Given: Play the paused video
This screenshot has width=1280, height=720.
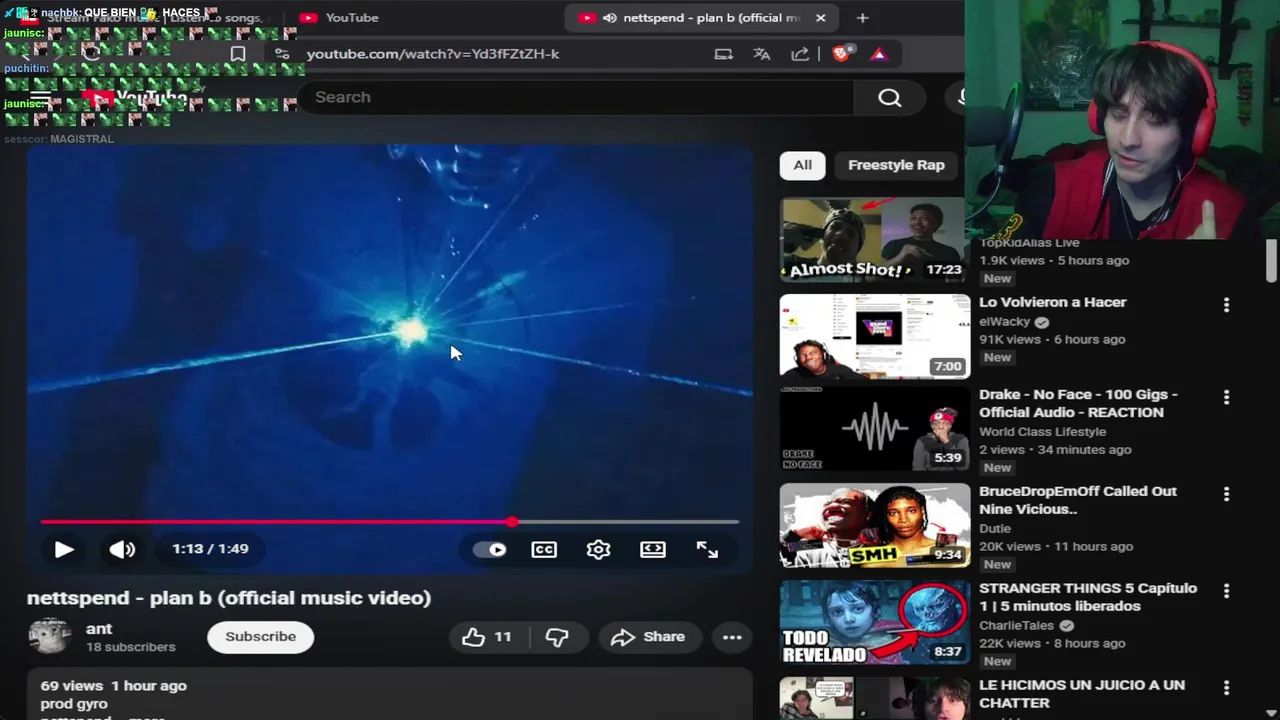Looking at the screenshot, I should [x=63, y=549].
